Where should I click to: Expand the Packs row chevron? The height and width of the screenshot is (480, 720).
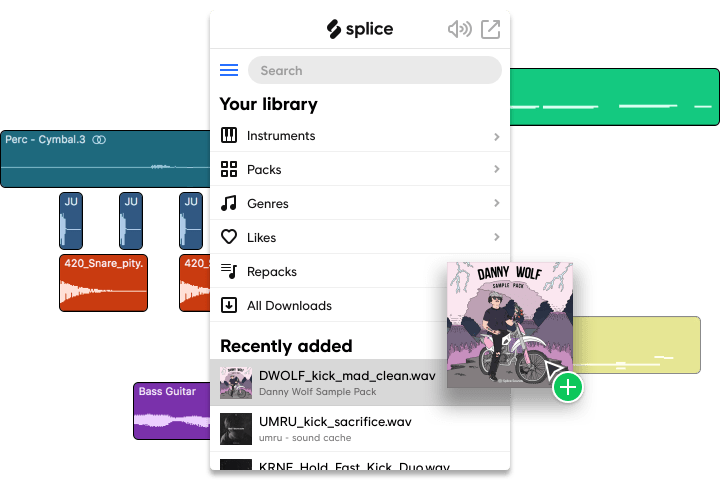(x=496, y=169)
